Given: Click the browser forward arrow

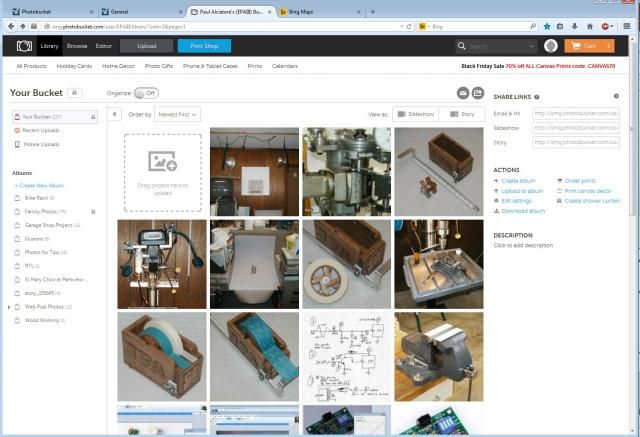Looking at the screenshot, I should pos(23,26).
